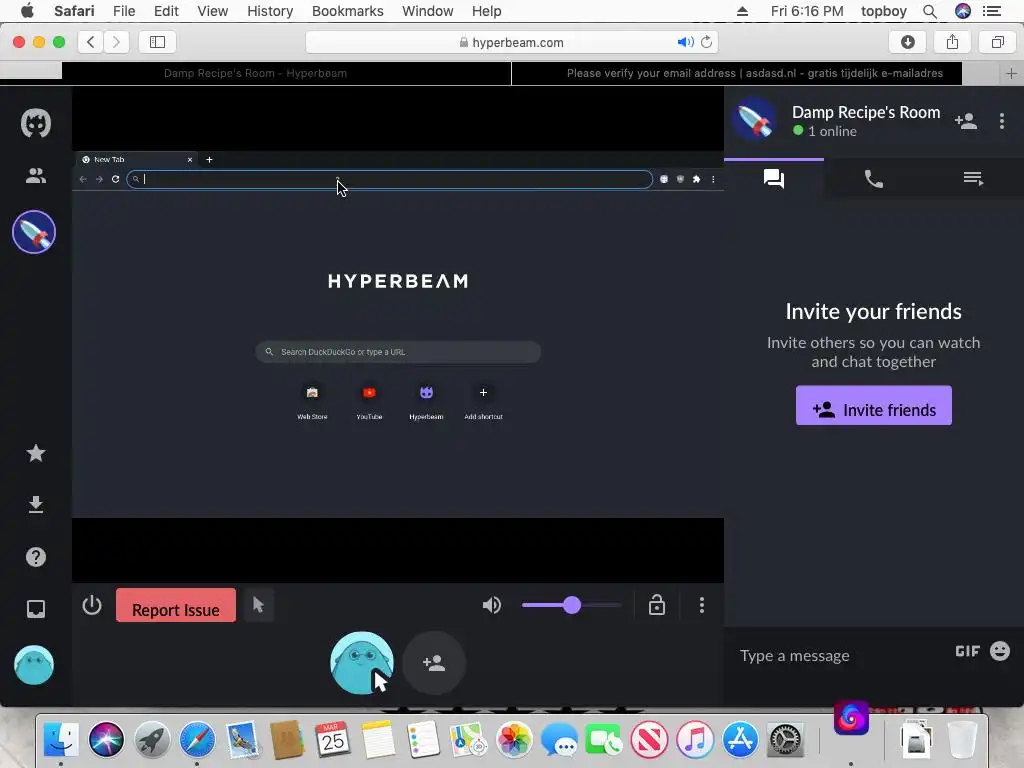Open the virtual browser three-dot menu
Screen dimensions: 1024x768
click(713, 179)
